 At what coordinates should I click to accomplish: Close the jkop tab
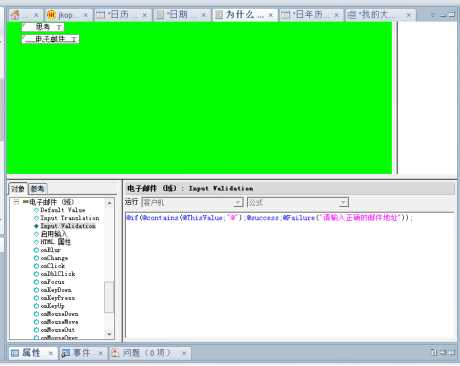click(86, 15)
